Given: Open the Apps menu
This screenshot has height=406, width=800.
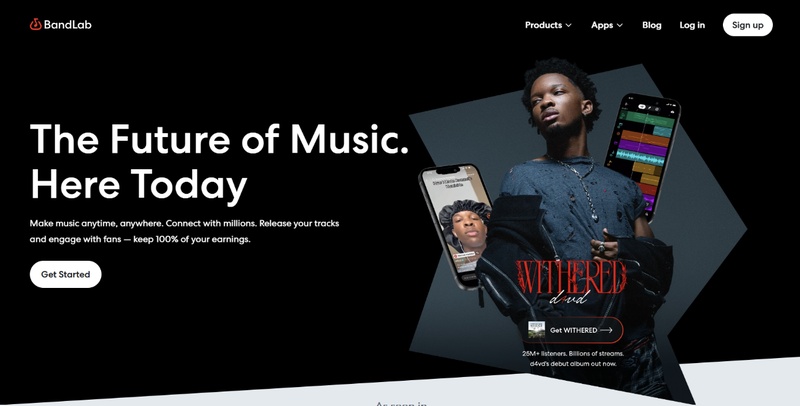Looking at the screenshot, I should tap(607, 25).
